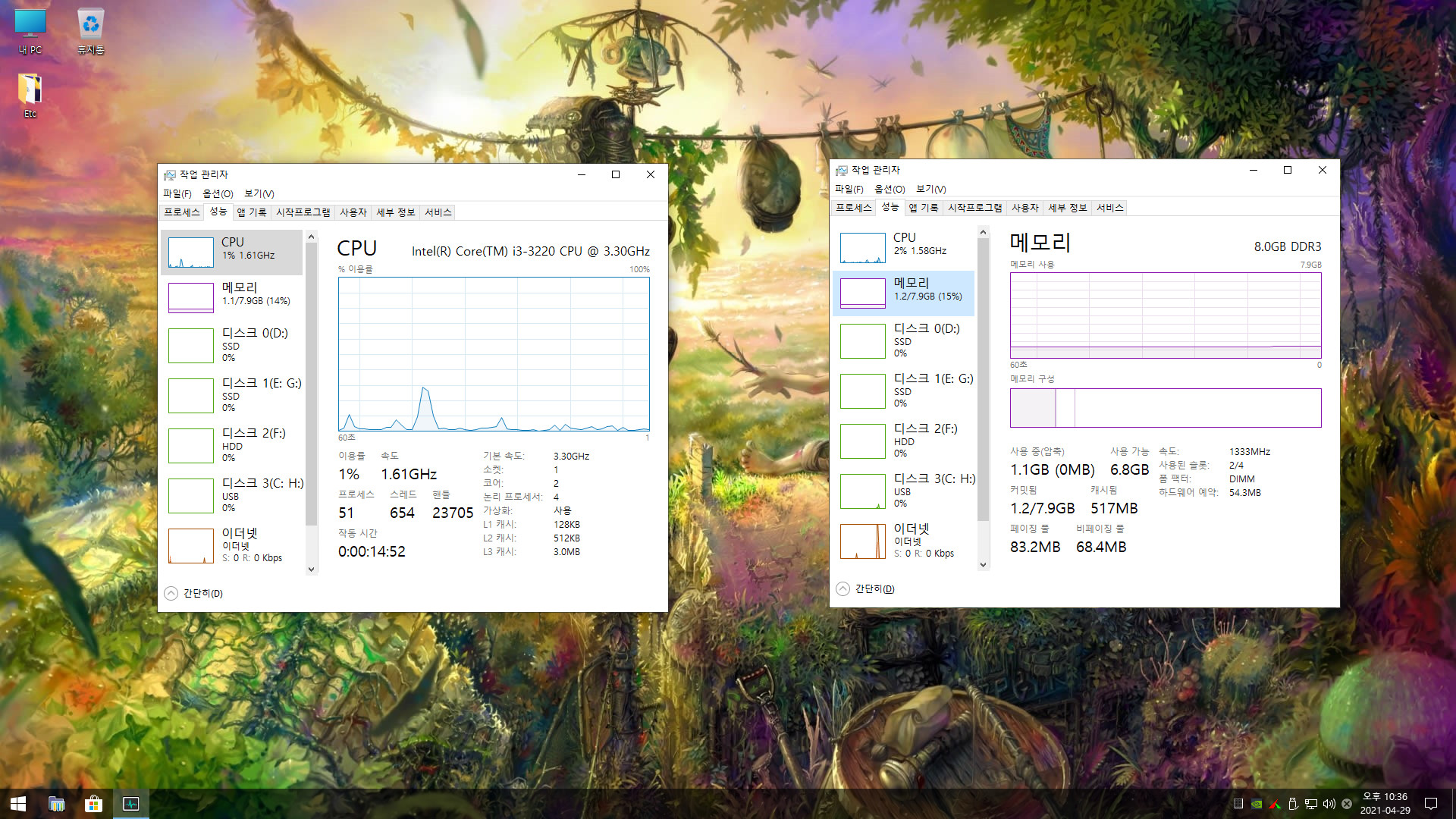This screenshot has width=1456, height=819.
Task: Switch to 프로세스 tab in left Task Manager
Action: (182, 212)
